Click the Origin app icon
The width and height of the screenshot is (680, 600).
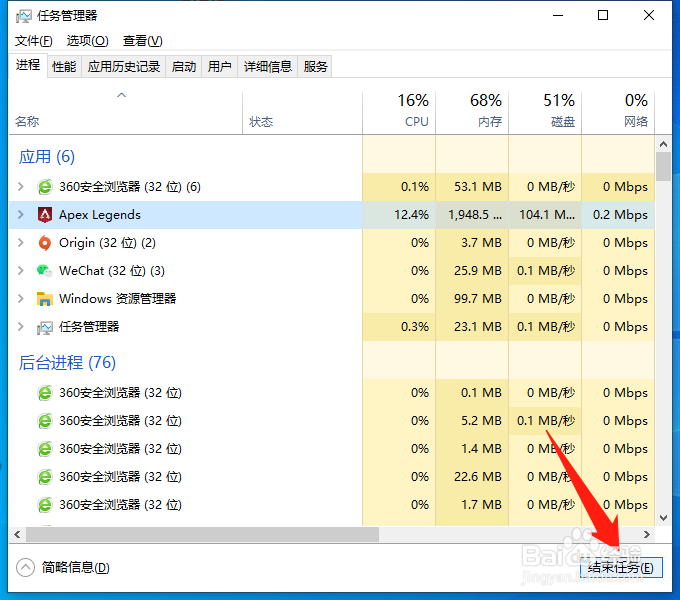[45, 243]
